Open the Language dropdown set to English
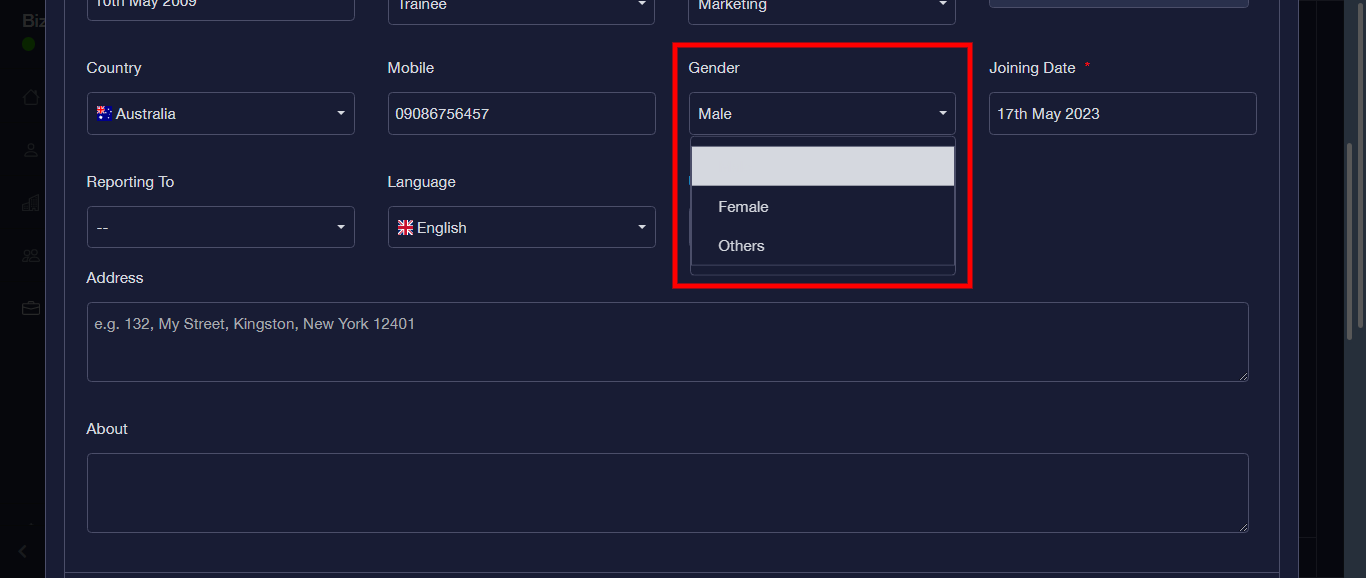Screen dimensions: 1367x578 point(521,227)
